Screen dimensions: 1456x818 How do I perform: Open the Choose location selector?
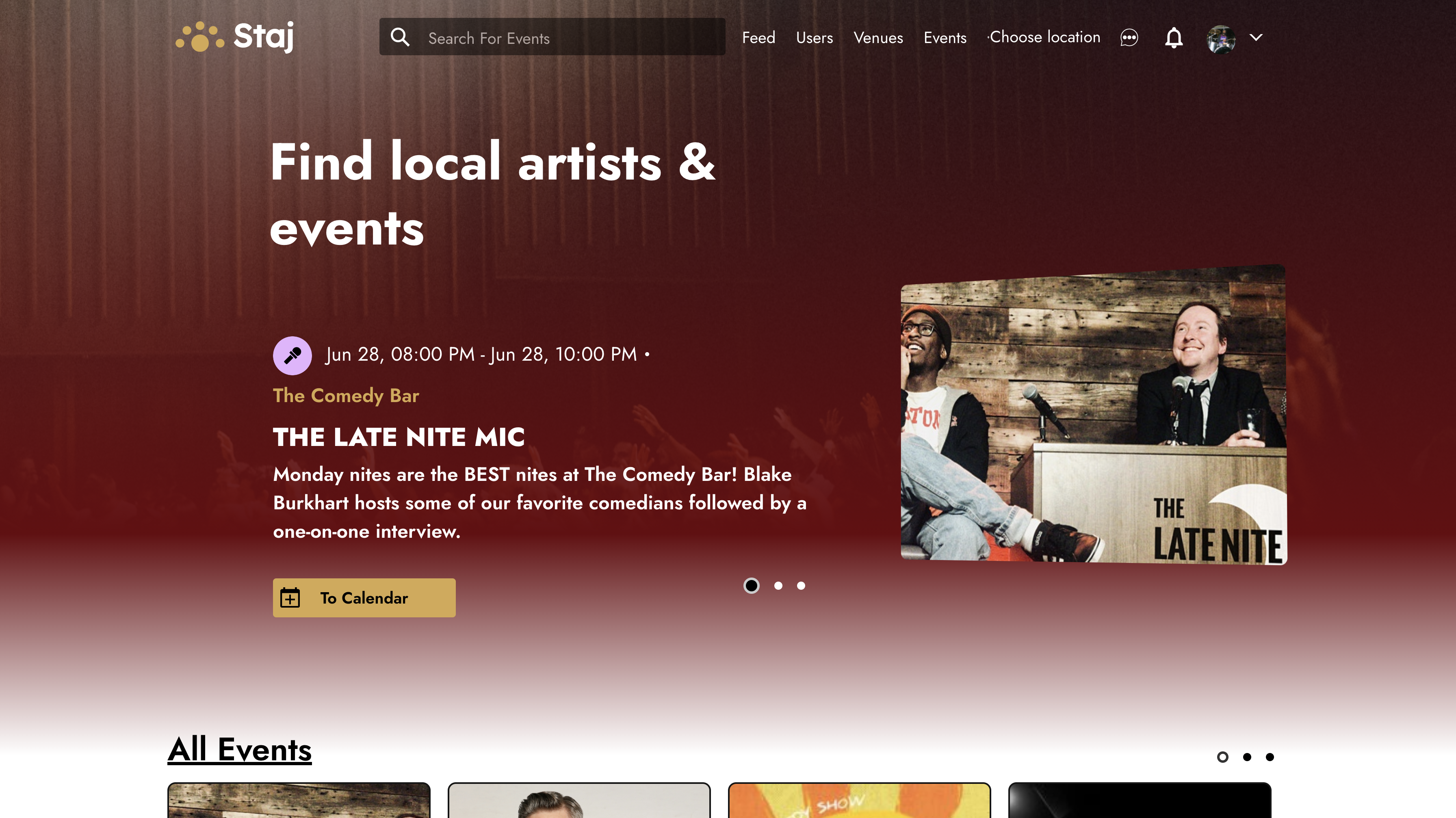point(1044,37)
